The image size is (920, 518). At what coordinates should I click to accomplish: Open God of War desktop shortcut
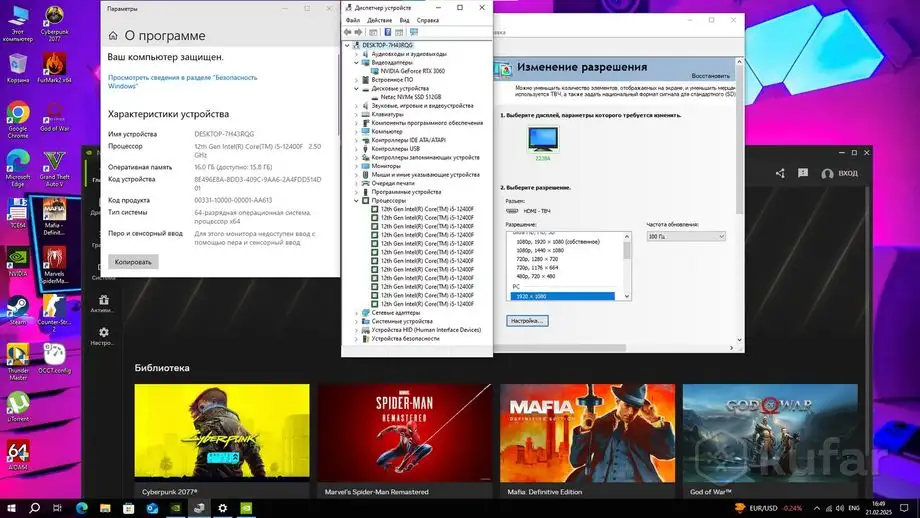(54, 117)
